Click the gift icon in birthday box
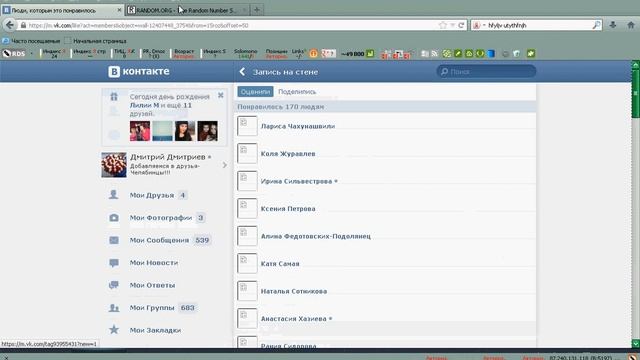 pos(114,97)
